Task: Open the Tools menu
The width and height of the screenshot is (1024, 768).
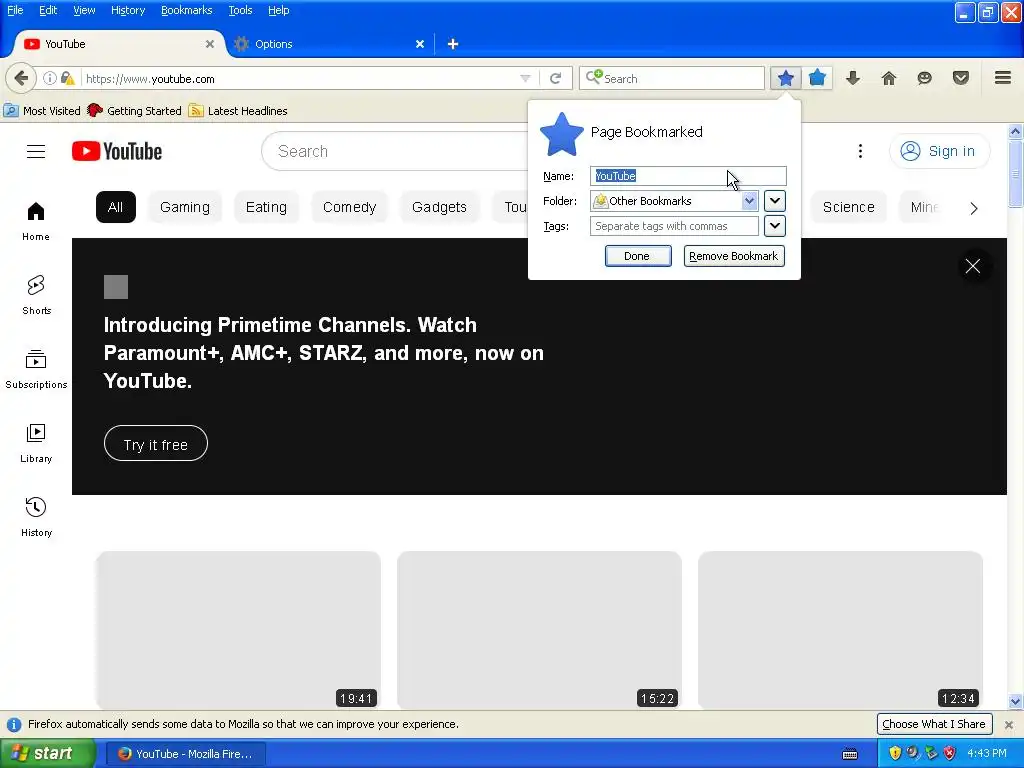Action: pyautogui.click(x=240, y=10)
